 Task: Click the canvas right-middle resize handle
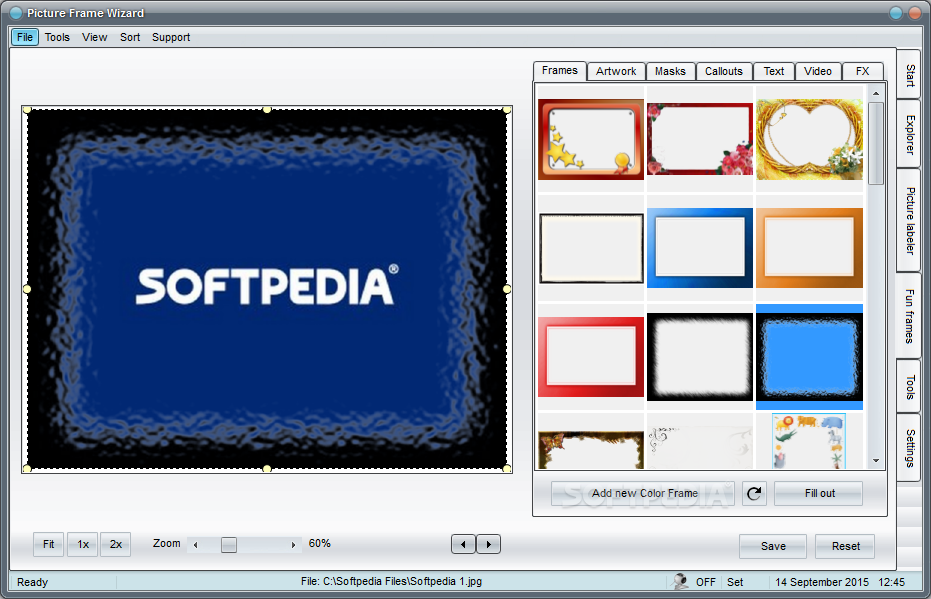click(506, 289)
